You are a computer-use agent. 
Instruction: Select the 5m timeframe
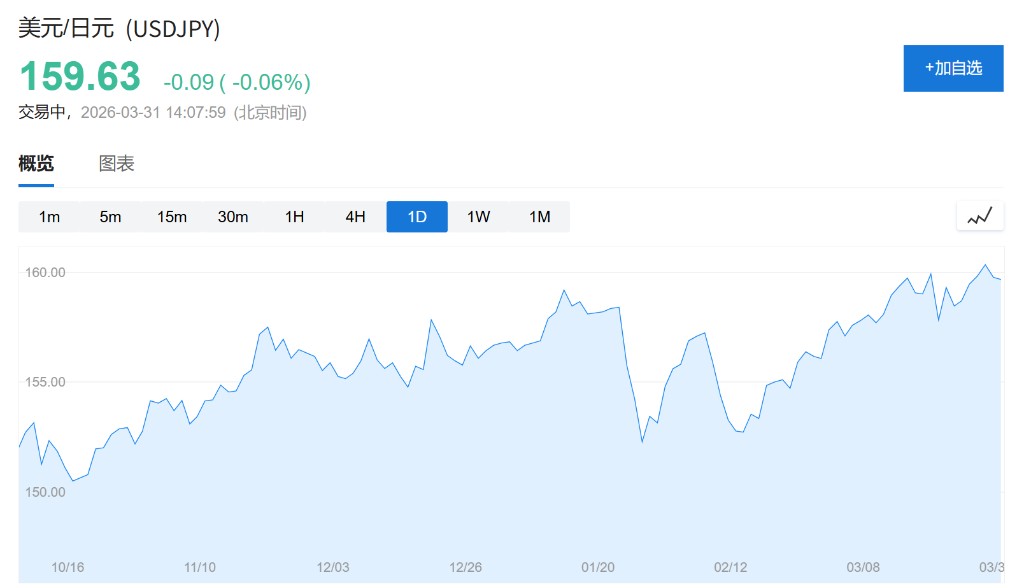tap(110, 217)
